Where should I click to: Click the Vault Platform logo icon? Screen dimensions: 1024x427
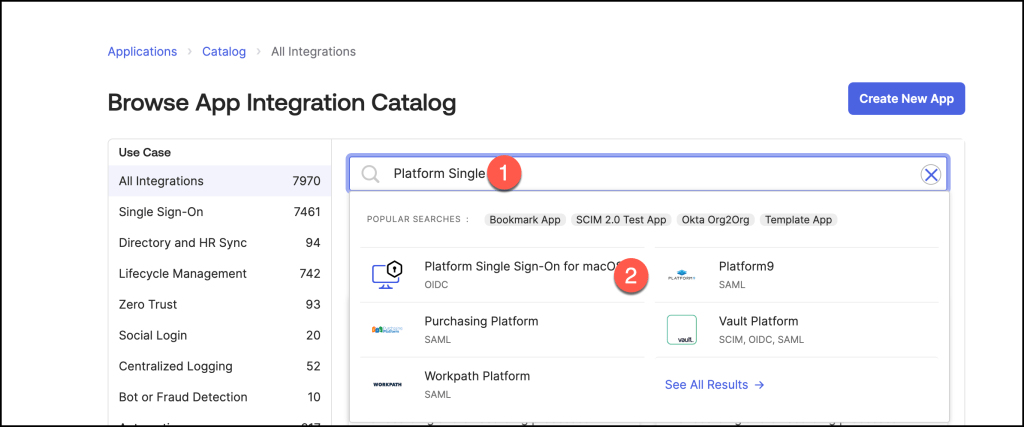(681, 330)
